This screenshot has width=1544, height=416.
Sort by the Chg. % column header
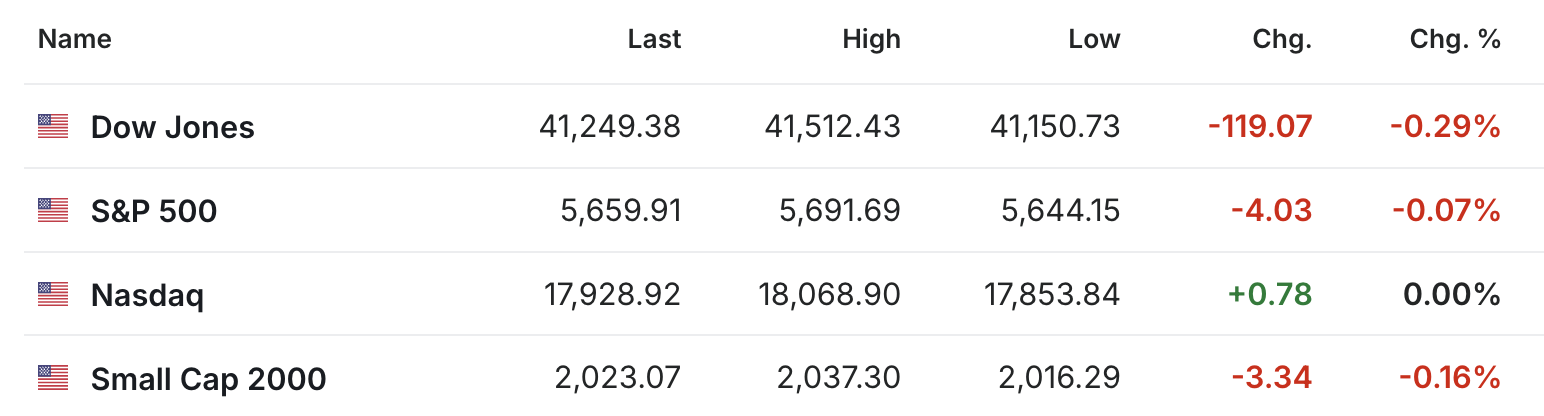pos(1455,40)
